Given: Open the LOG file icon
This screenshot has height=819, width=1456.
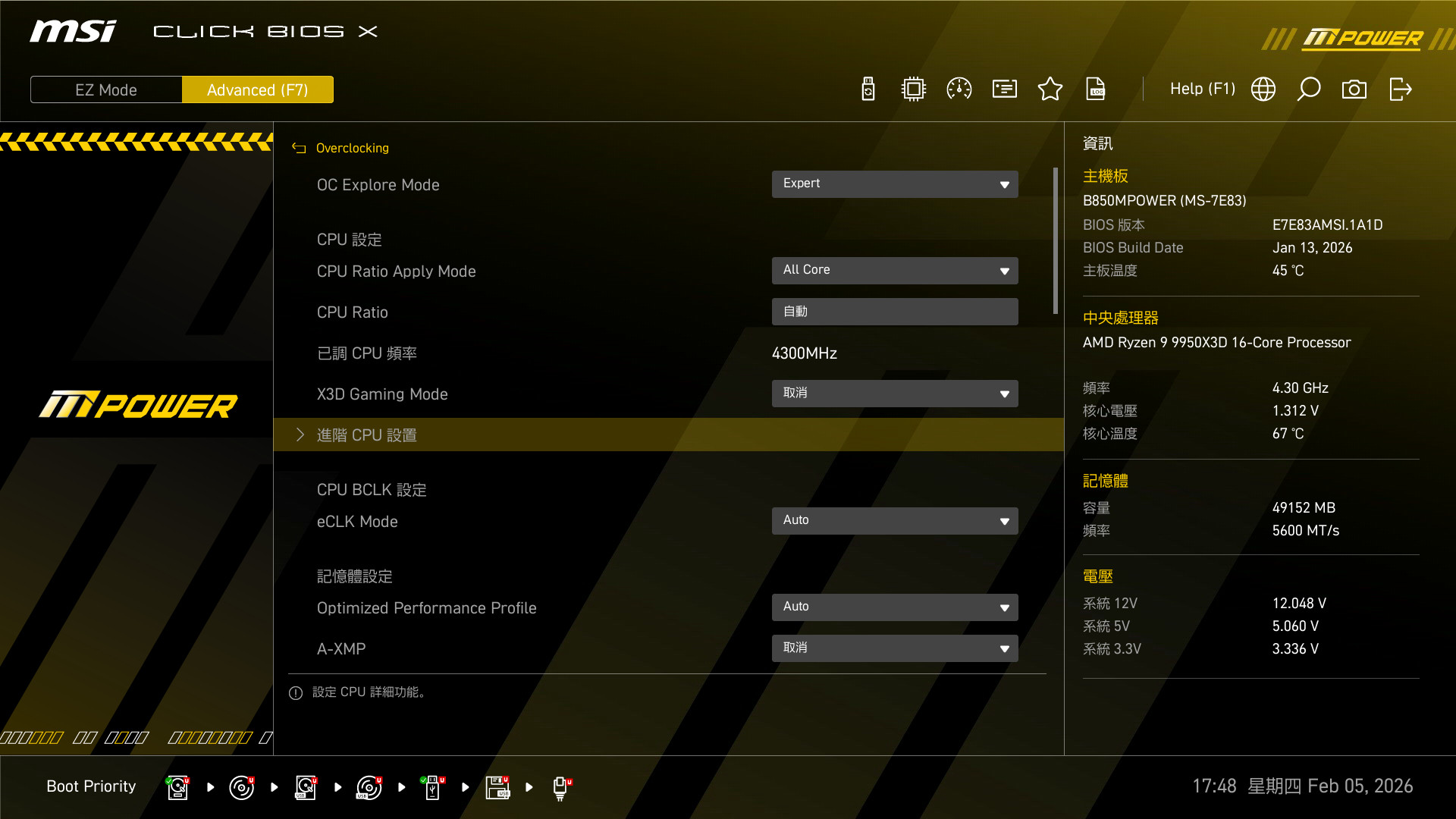Looking at the screenshot, I should 1096,89.
